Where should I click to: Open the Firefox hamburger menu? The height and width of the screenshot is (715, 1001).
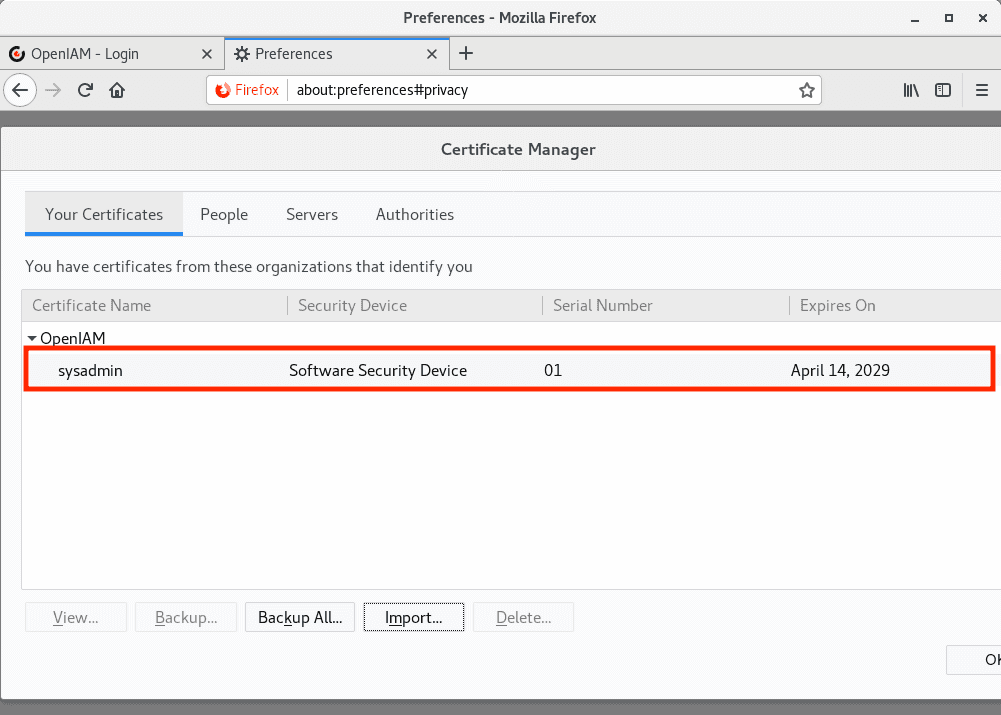coord(982,90)
